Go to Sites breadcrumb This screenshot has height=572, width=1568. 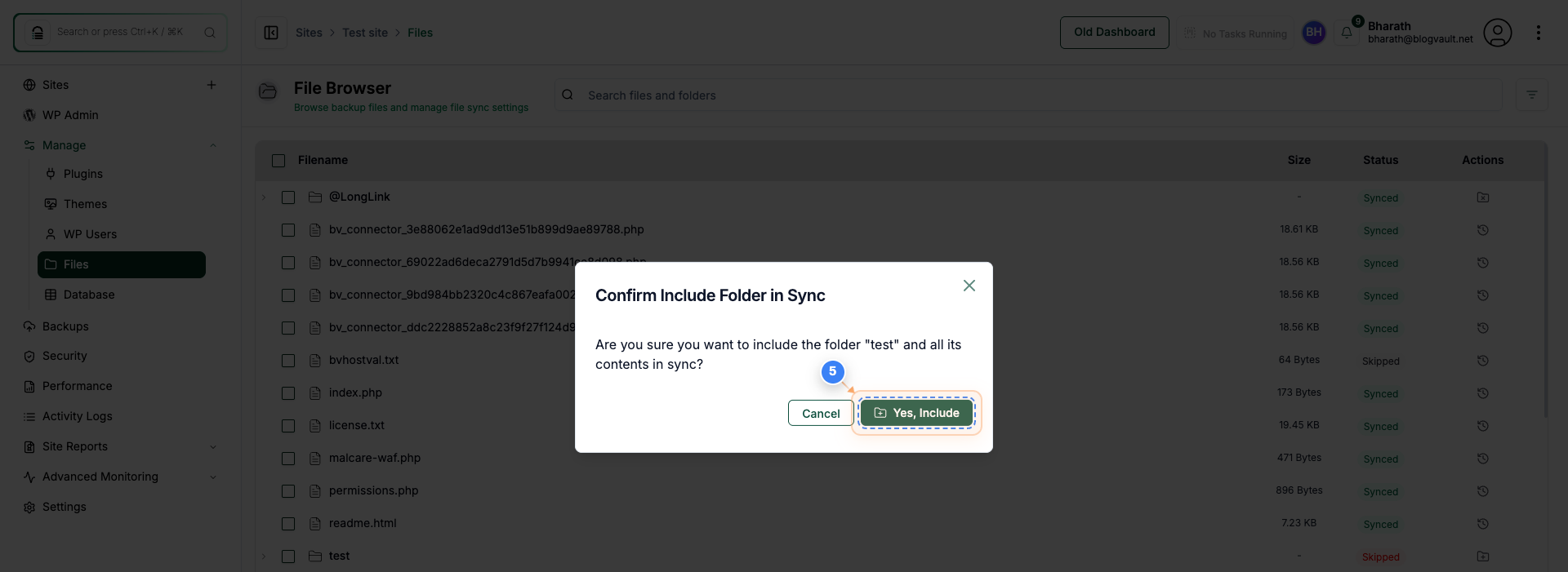[x=309, y=33]
